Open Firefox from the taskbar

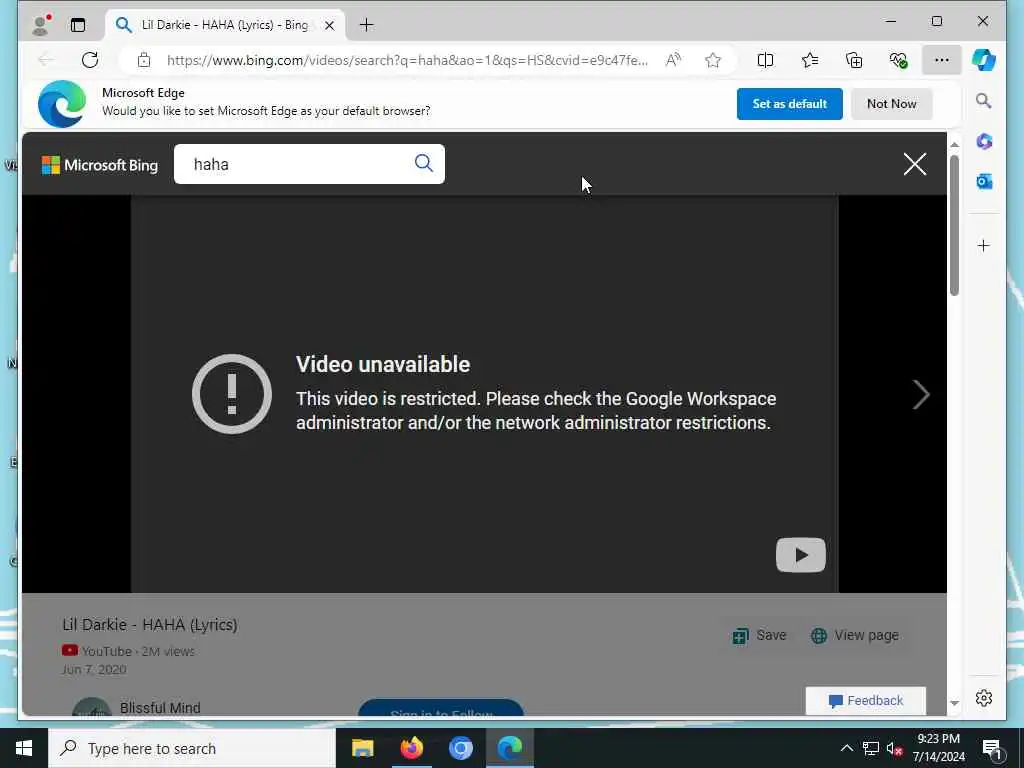point(411,748)
